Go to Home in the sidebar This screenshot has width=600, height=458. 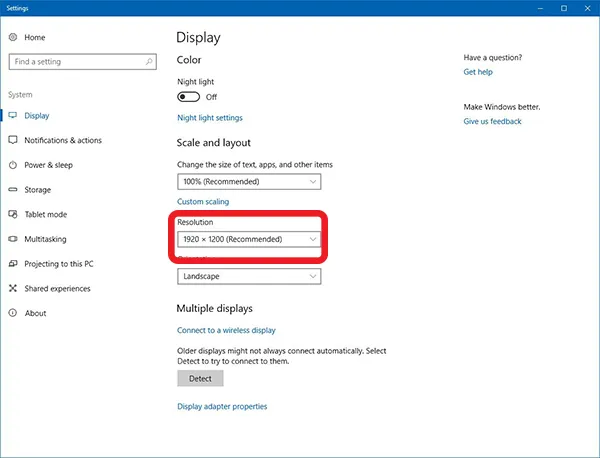35,37
